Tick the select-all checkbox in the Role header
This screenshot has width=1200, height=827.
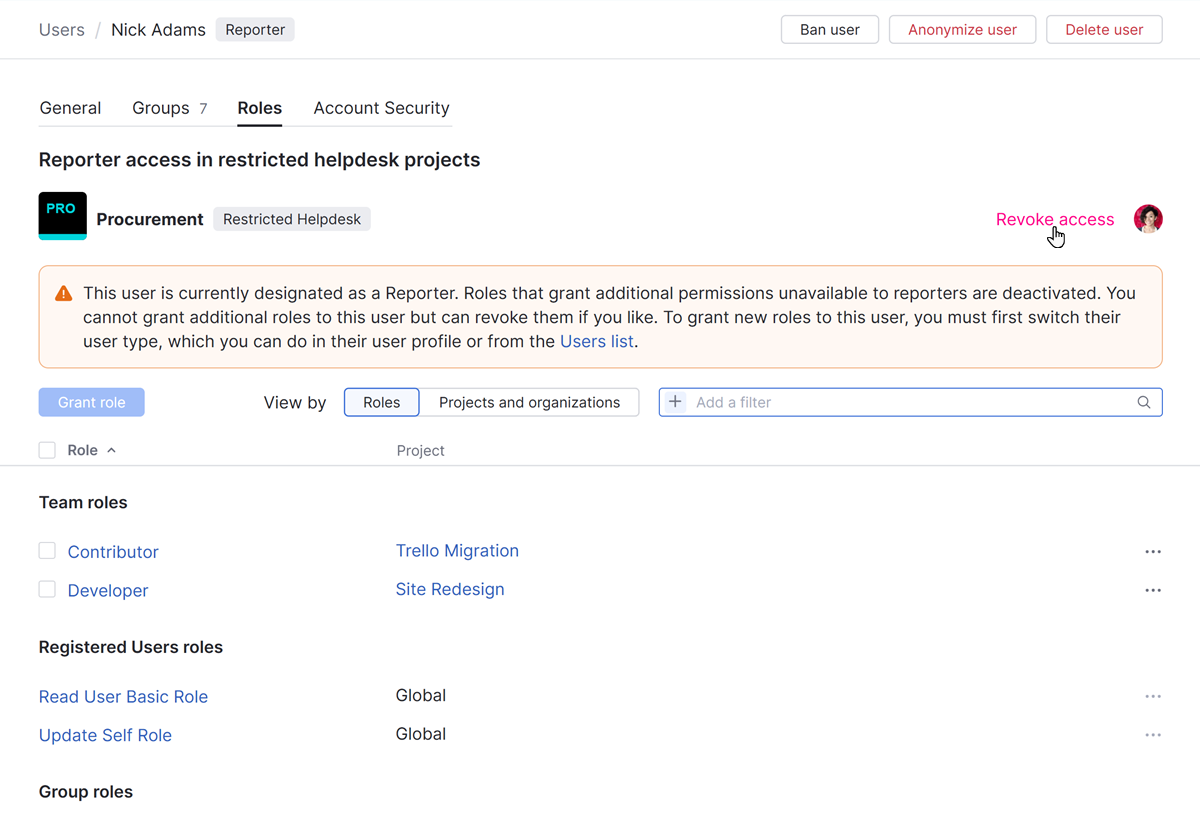(47, 450)
